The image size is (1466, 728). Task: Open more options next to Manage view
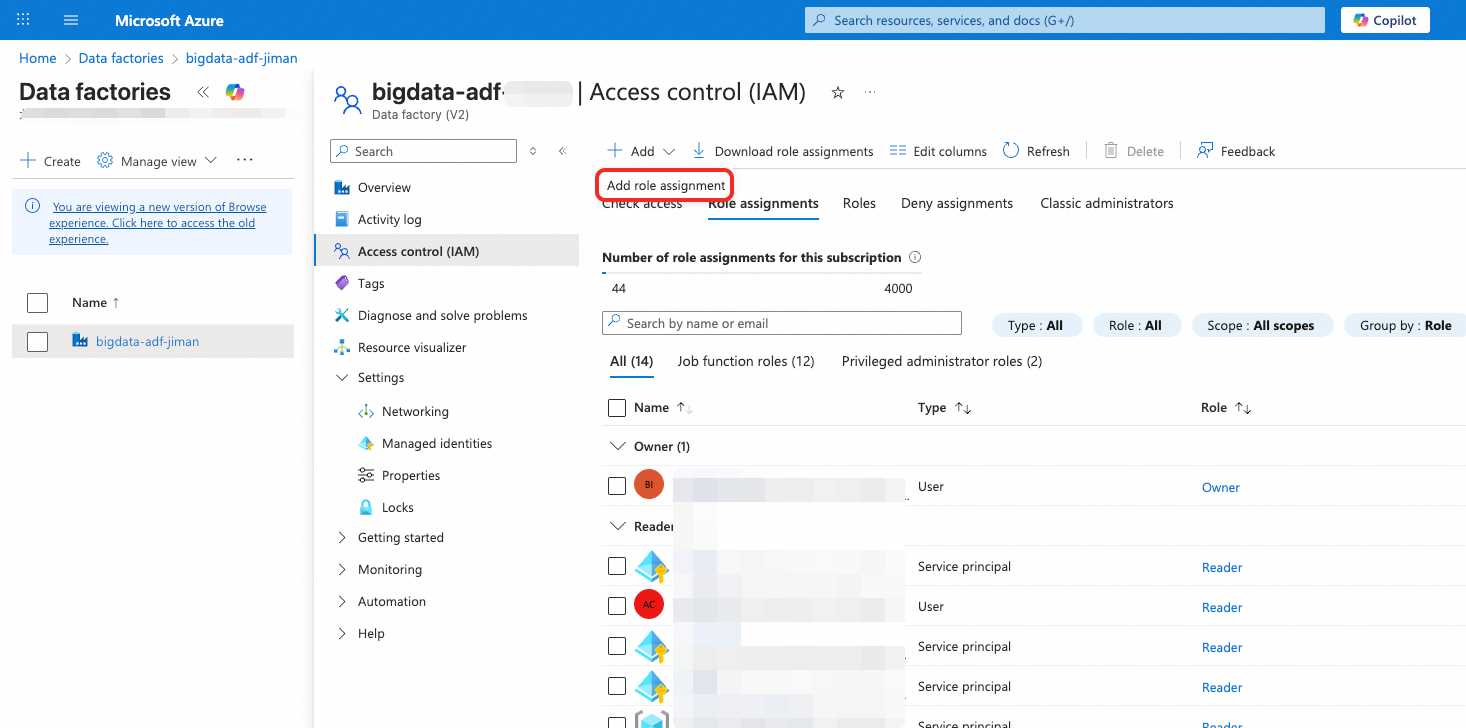pos(245,160)
